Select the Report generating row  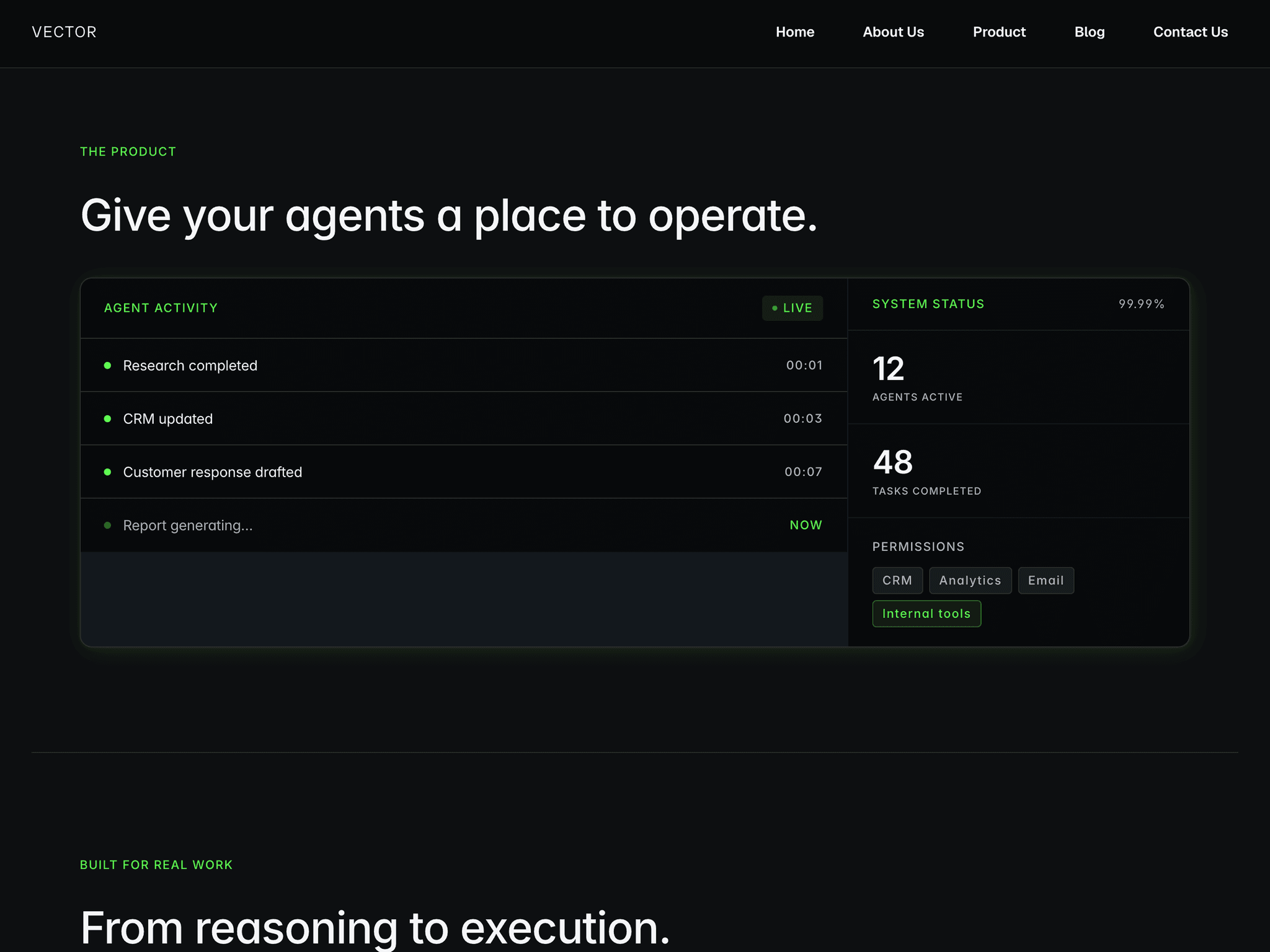pos(464,526)
